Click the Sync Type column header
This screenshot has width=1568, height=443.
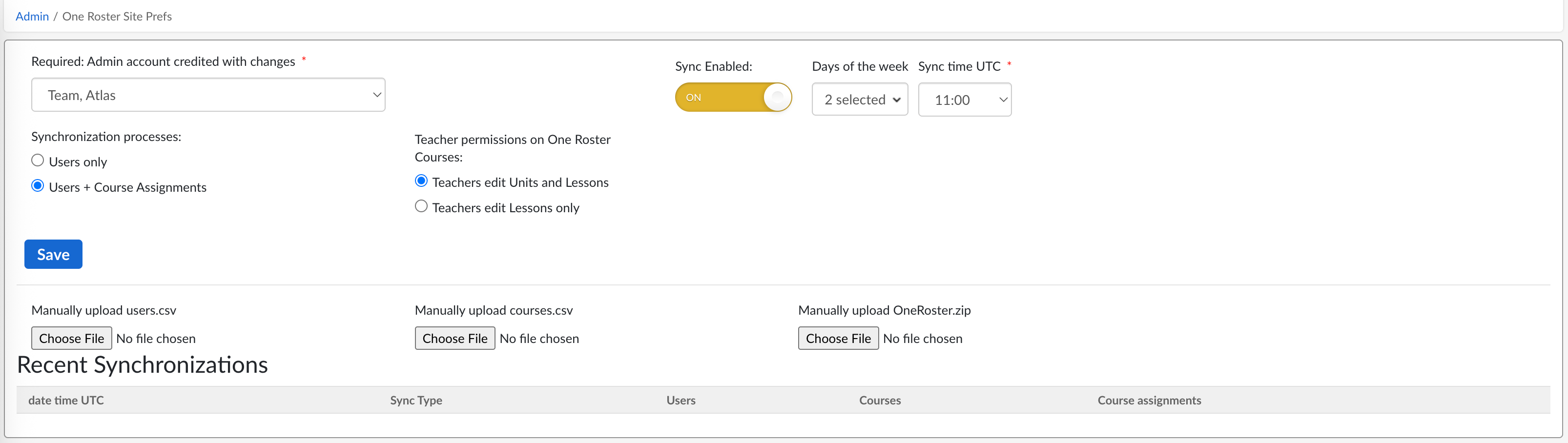click(416, 401)
